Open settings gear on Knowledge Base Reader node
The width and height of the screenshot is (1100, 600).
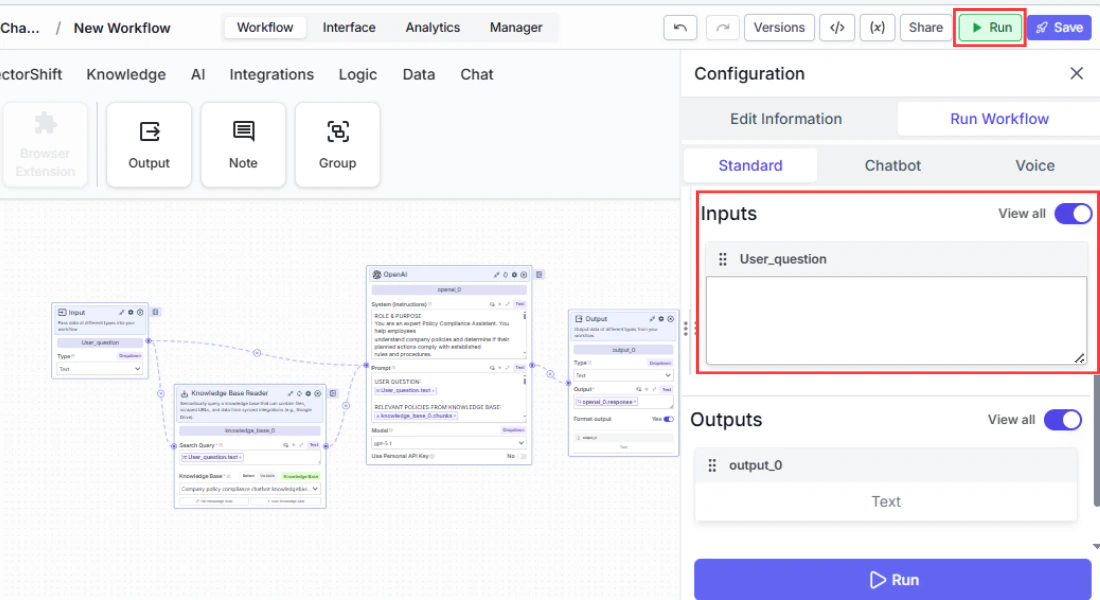[308, 394]
